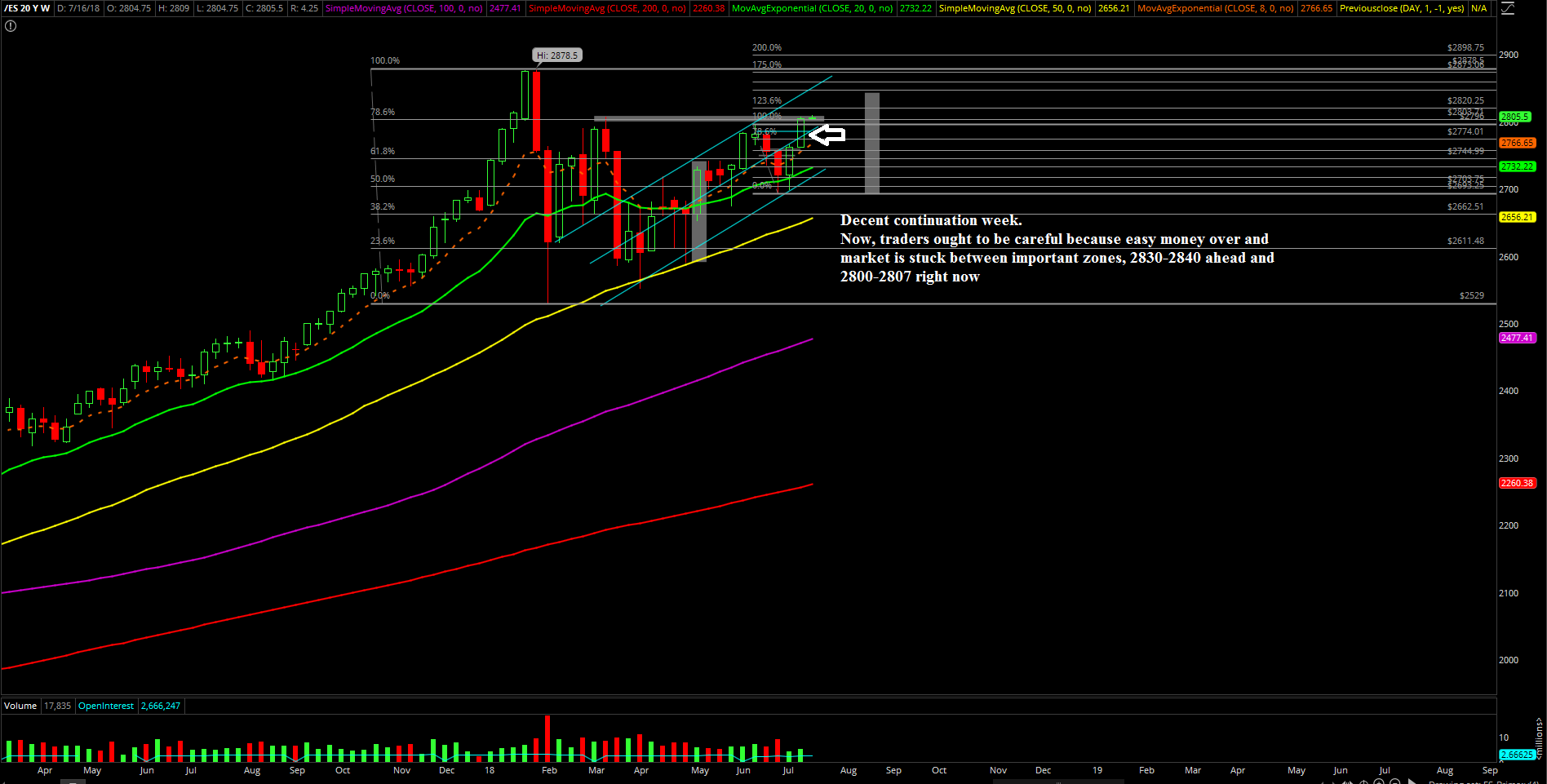Image resolution: width=1547 pixels, height=784 pixels.
Task: Click the orange 2766.65 axis price tag
Action: [x=1518, y=143]
